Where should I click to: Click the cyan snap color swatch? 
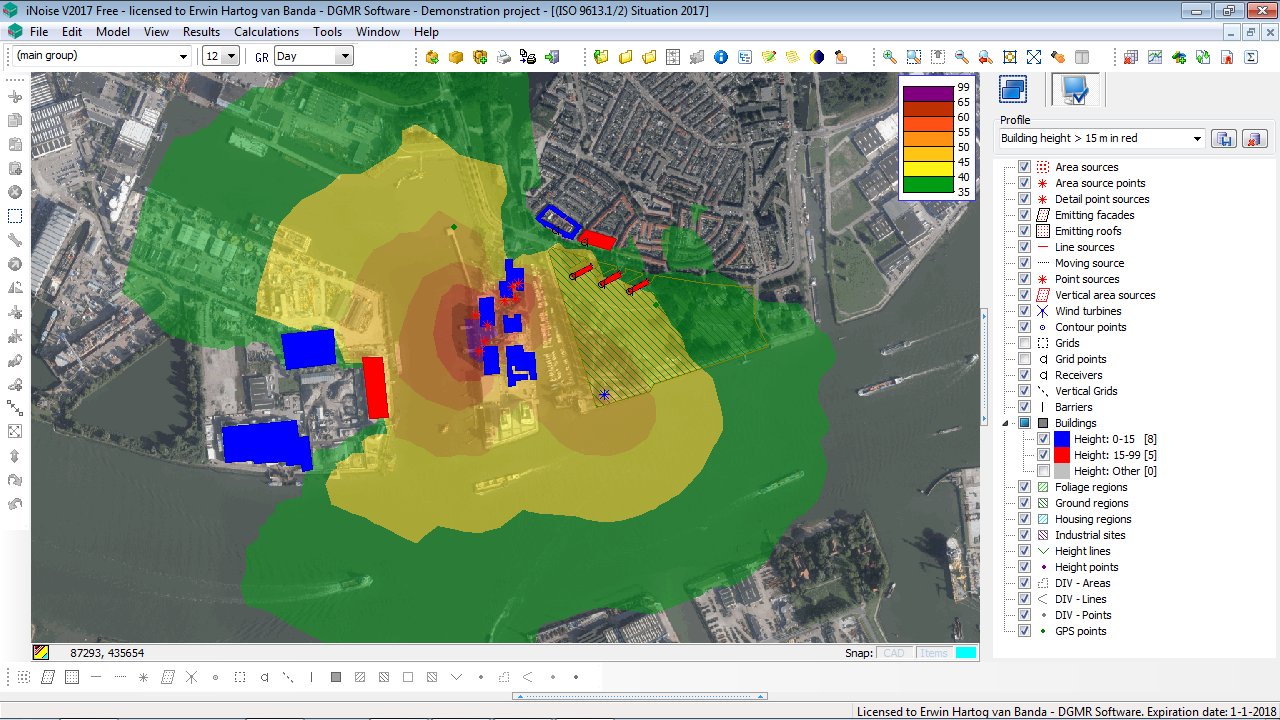pyautogui.click(x=965, y=653)
